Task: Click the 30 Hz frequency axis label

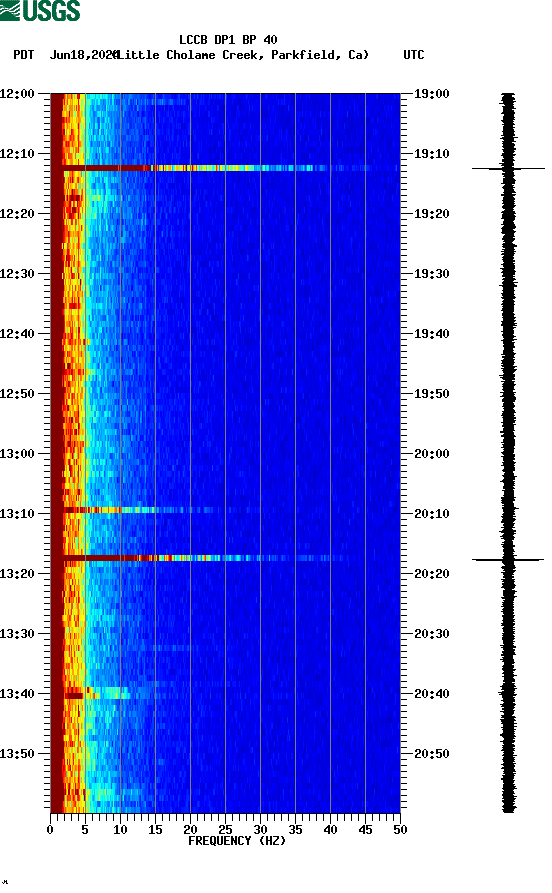Action: [260, 830]
